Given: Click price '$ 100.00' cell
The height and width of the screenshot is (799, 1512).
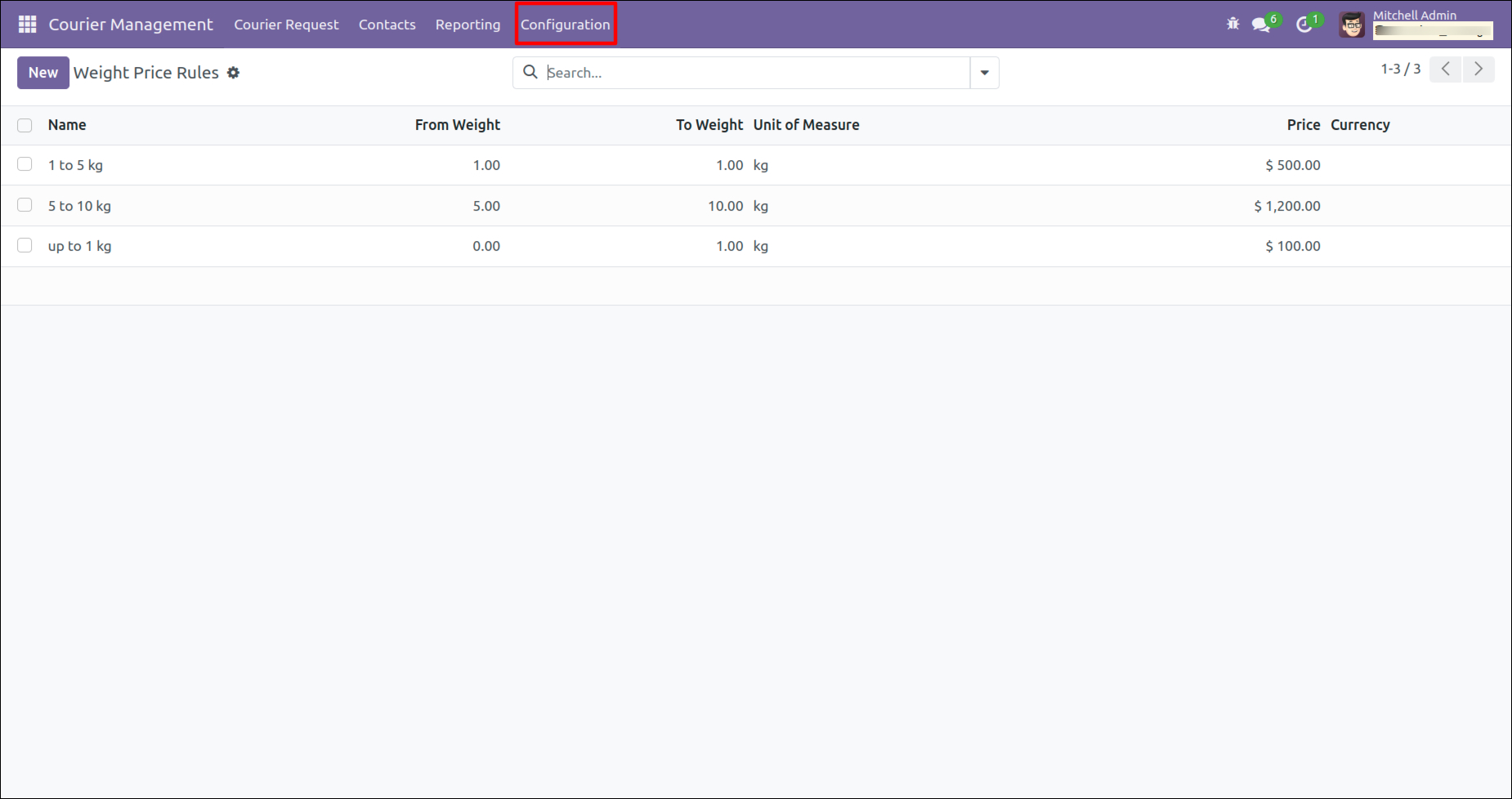Looking at the screenshot, I should [1293, 246].
